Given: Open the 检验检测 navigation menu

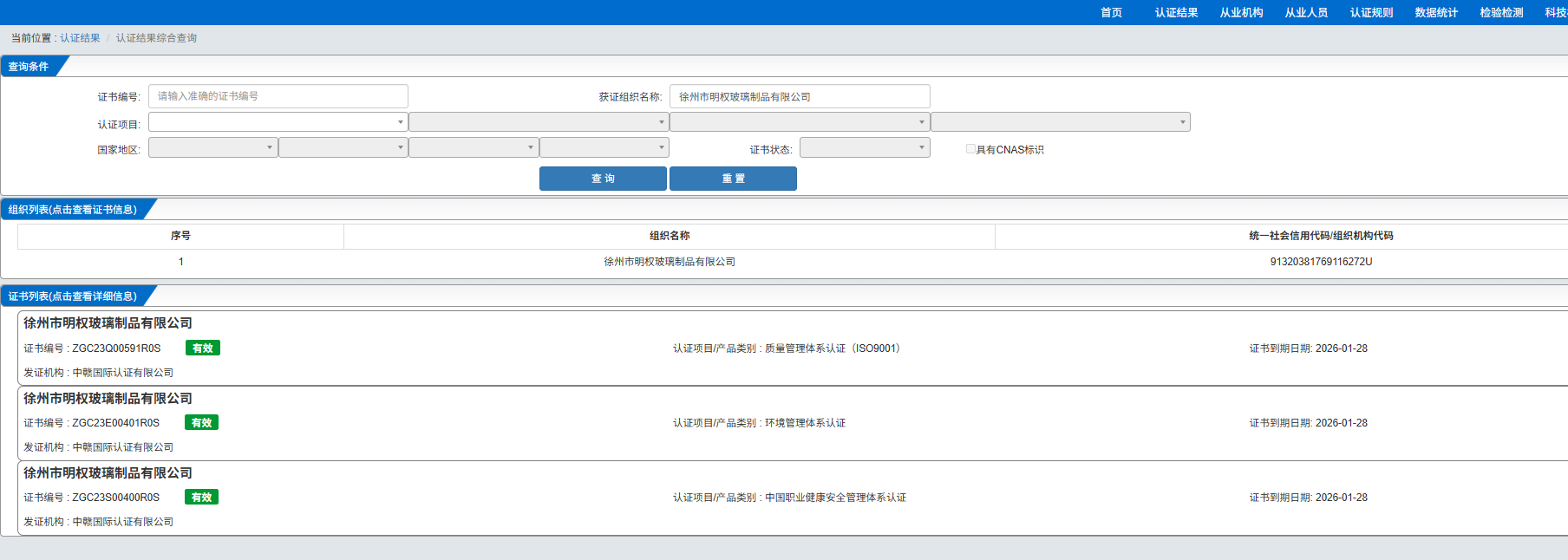Looking at the screenshot, I should 1501,12.
